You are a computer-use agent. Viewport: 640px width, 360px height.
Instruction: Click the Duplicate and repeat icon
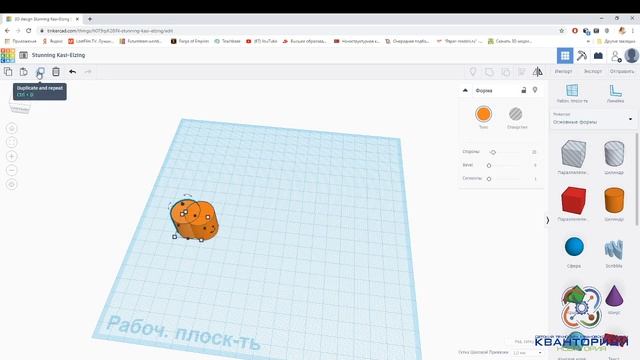(x=40, y=72)
